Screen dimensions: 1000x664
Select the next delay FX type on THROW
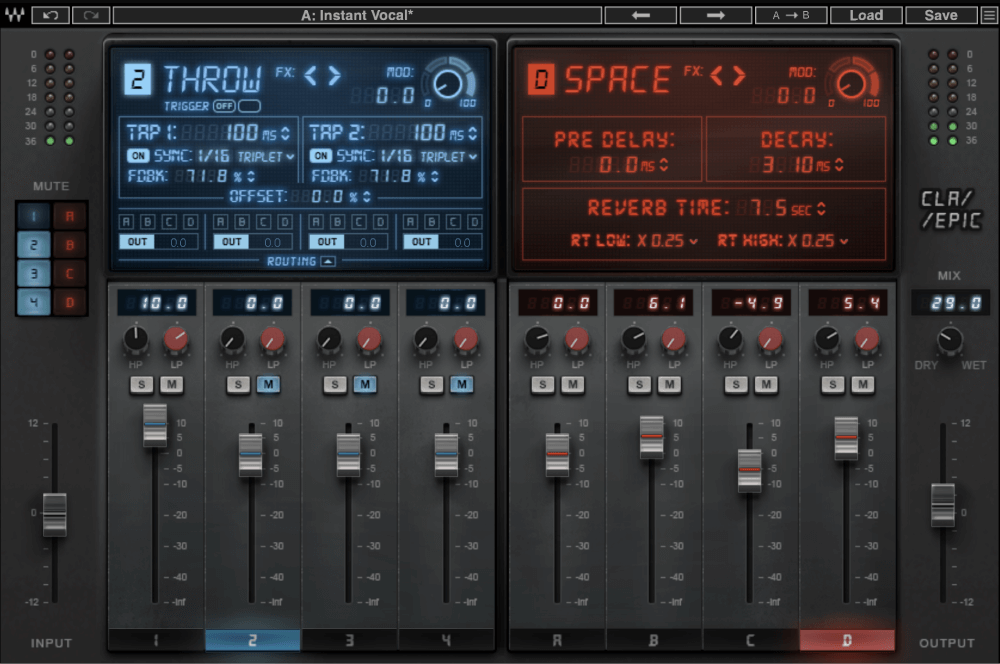pyautogui.click(x=334, y=76)
